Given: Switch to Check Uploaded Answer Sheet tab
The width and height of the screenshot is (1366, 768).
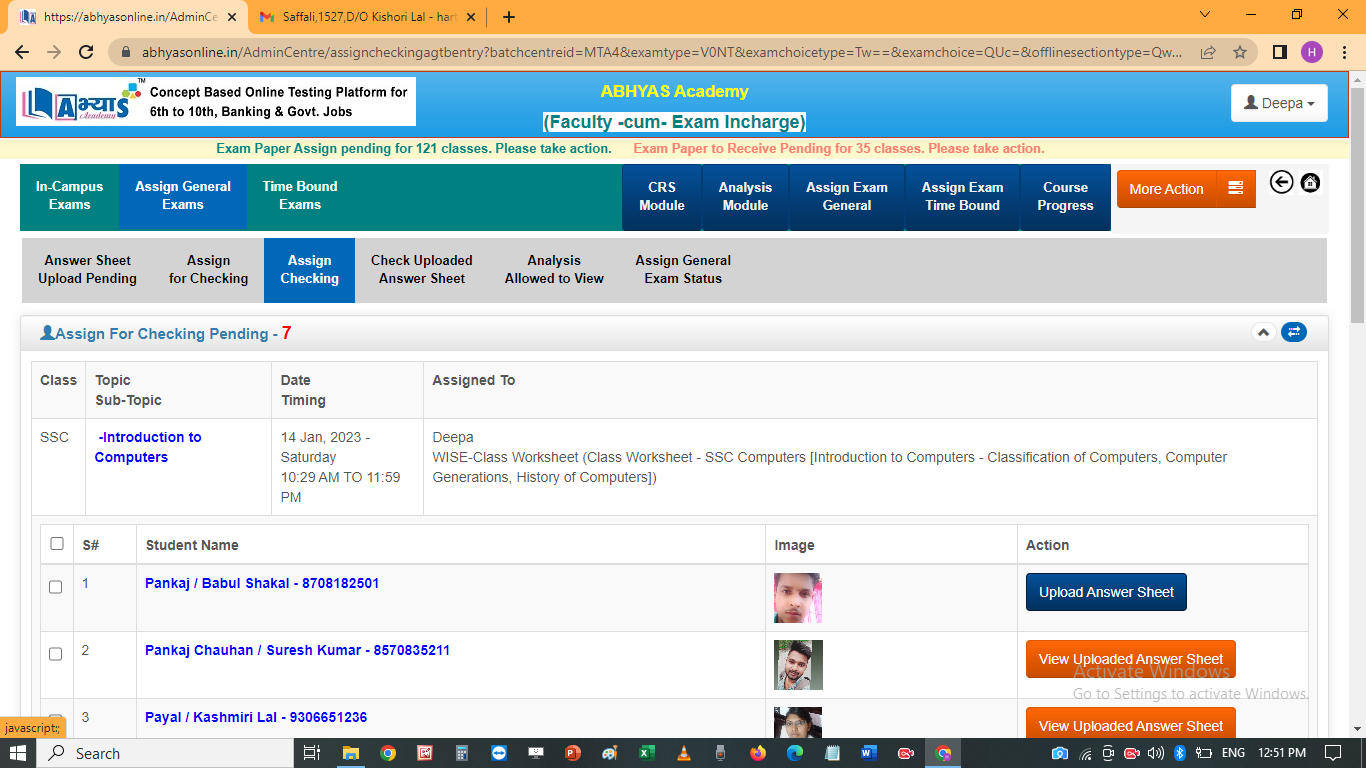Looking at the screenshot, I should [421, 269].
